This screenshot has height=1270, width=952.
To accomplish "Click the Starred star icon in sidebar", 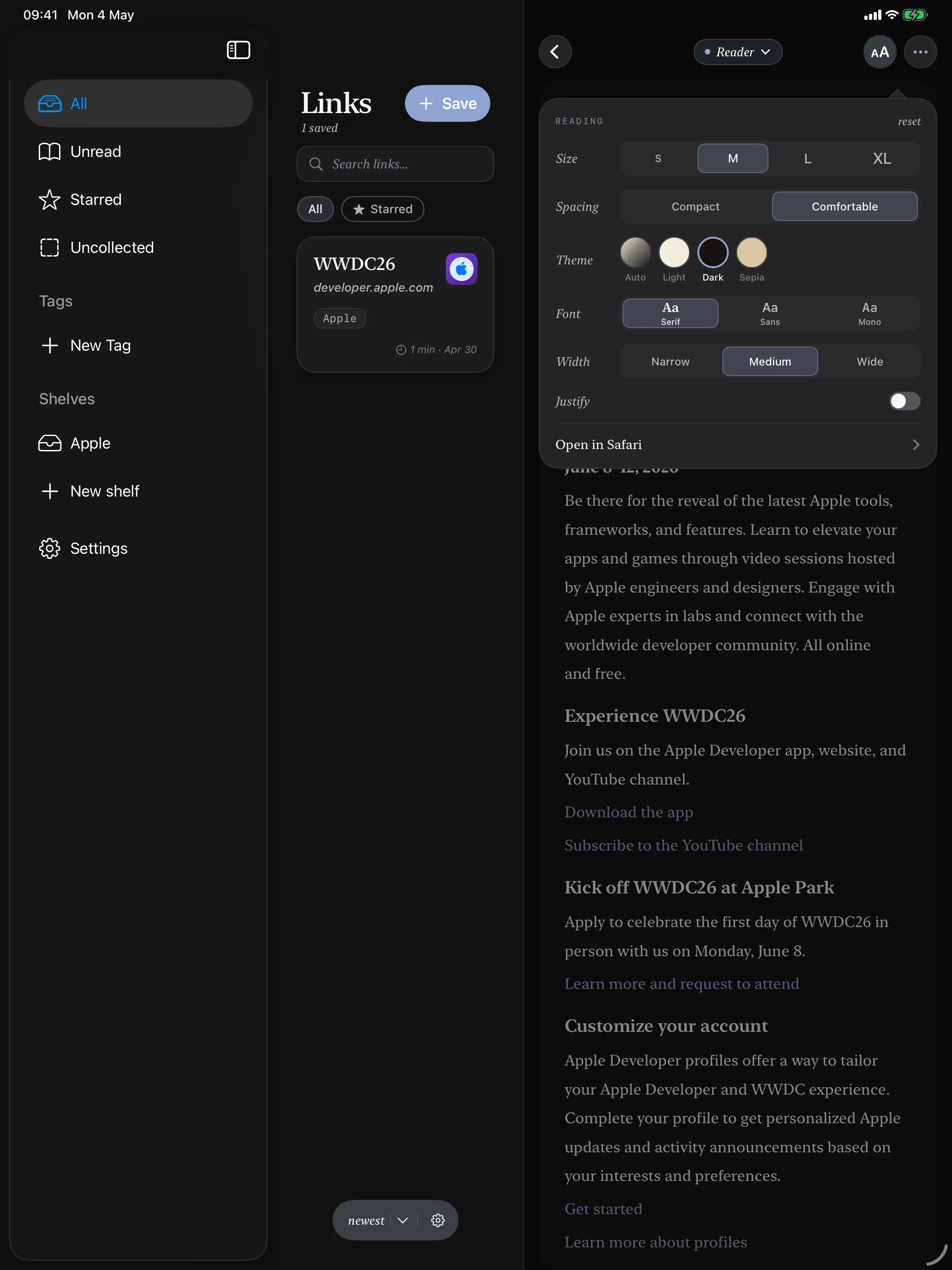I will coord(49,199).
